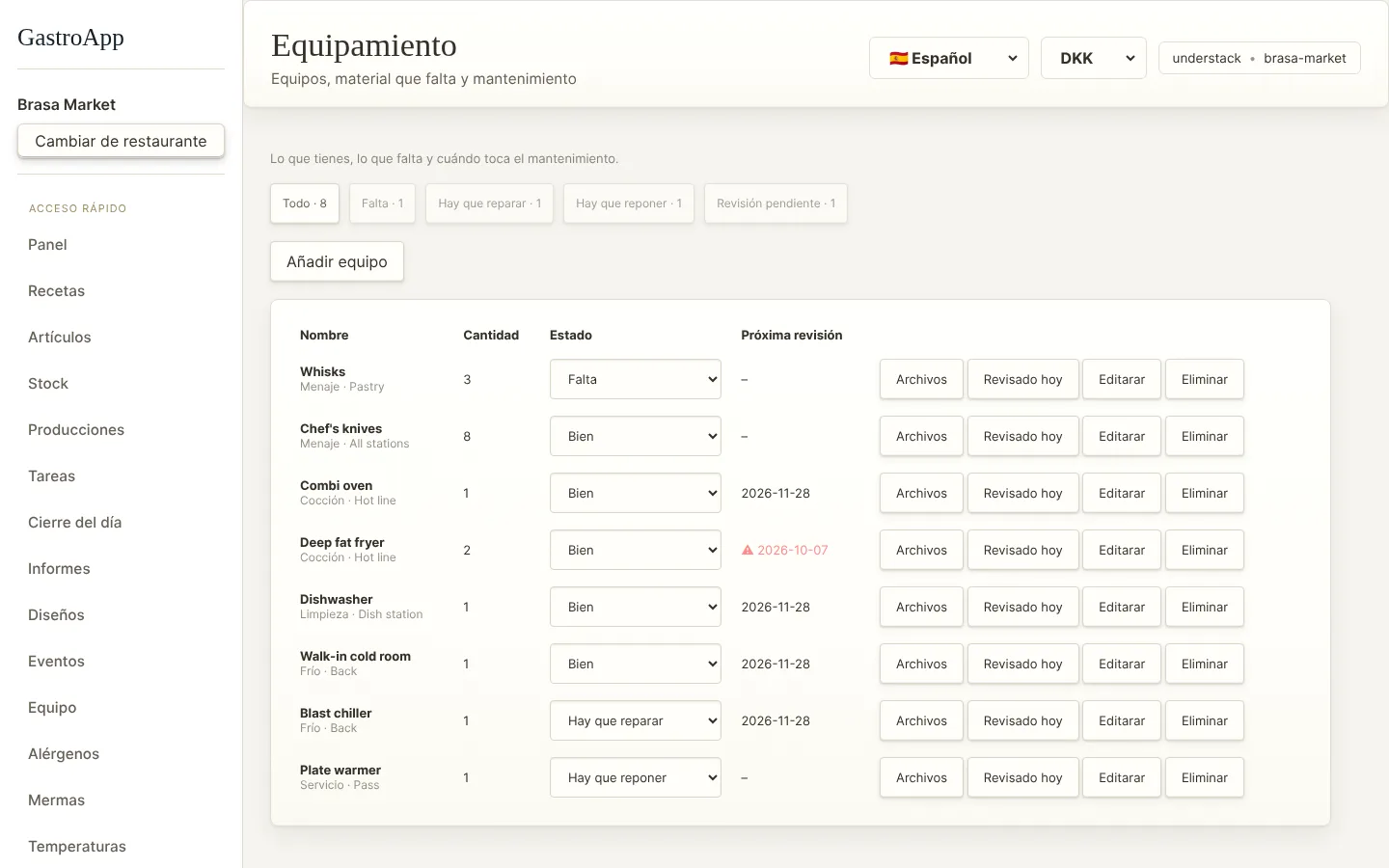This screenshot has width=1389, height=868.
Task: Click Revisado hoy for Blast chiller
Action: (x=1022, y=720)
